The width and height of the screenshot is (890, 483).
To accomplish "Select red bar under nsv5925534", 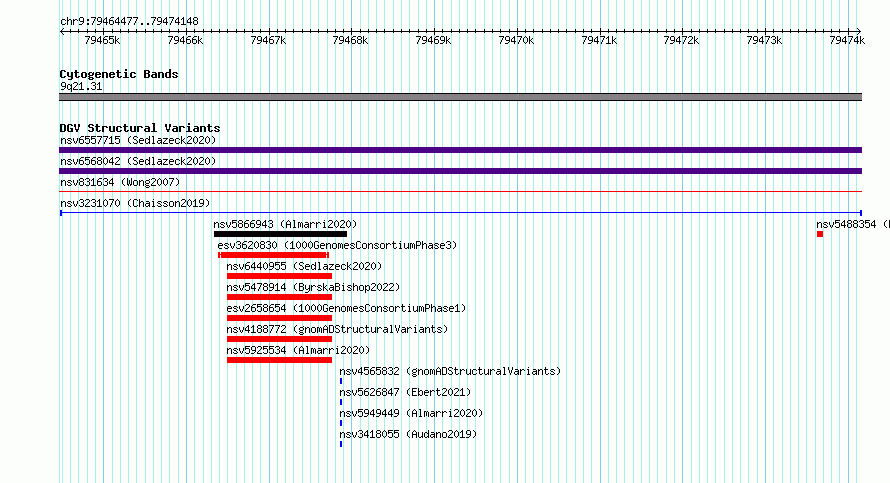I will (x=279, y=360).
